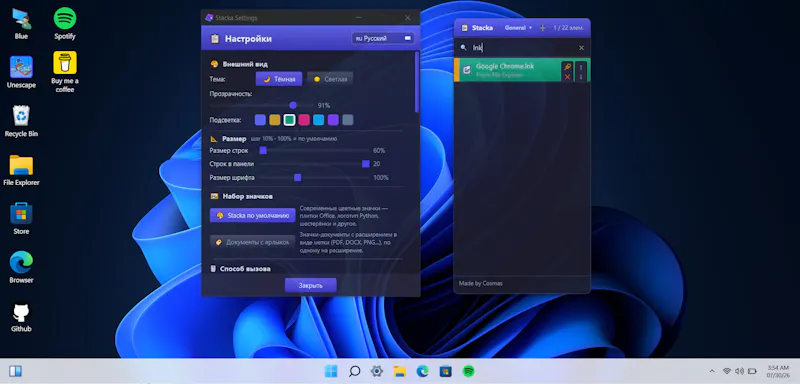Click the Строк в панели slider handle
Viewport: 800px width, 384px height.
pos(366,164)
